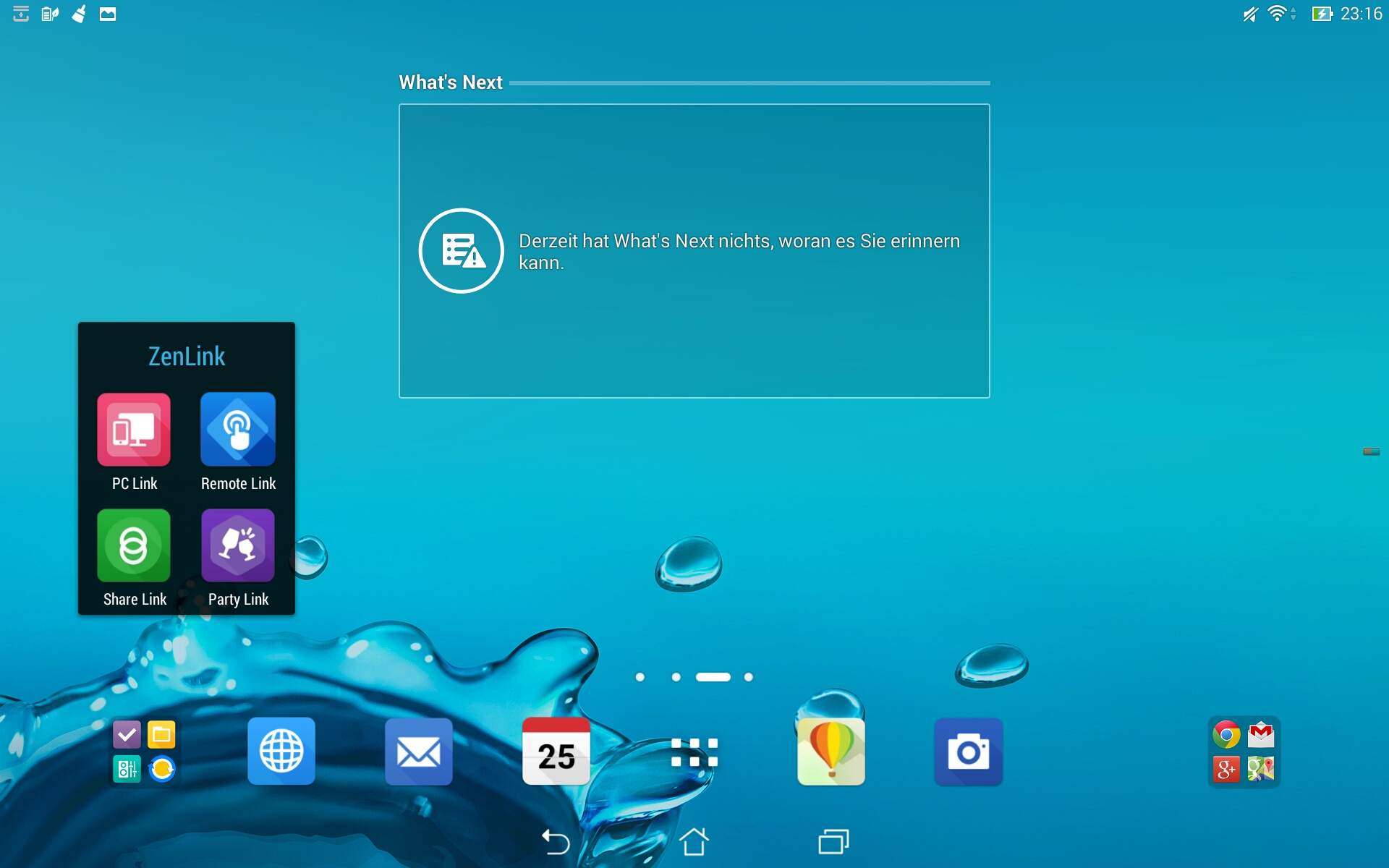Viewport: 1389px width, 868px height.
Task: Switch to the first home screen page dot
Action: [x=640, y=677]
